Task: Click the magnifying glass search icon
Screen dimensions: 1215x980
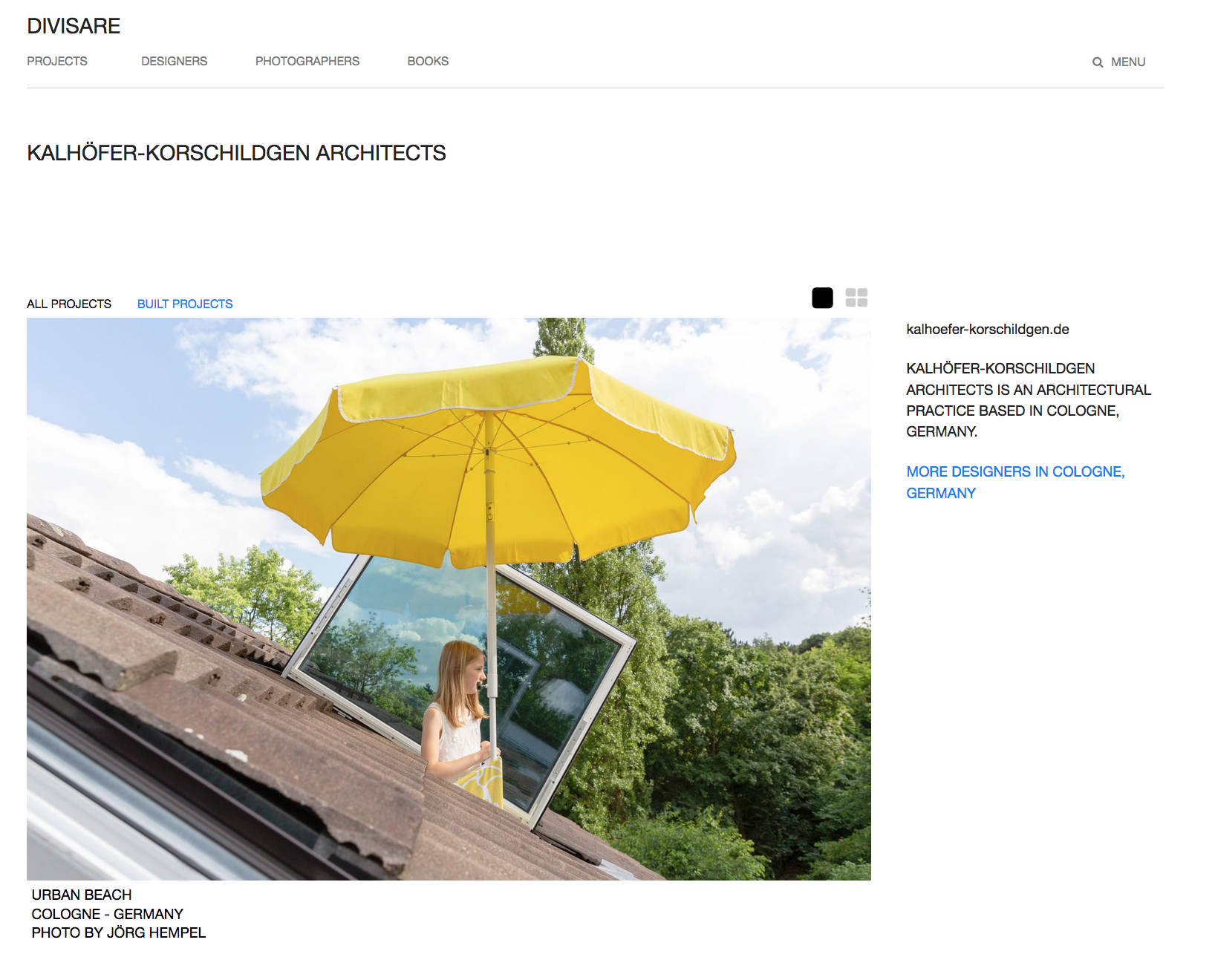Action: click(x=1097, y=62)
